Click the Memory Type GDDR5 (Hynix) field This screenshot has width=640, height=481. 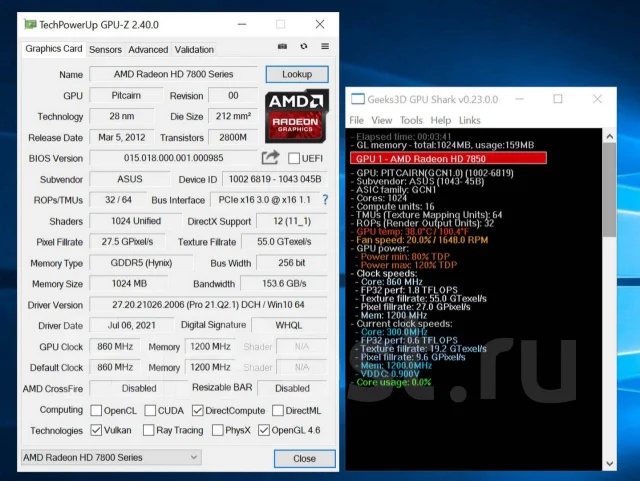(x=141, y=263)
